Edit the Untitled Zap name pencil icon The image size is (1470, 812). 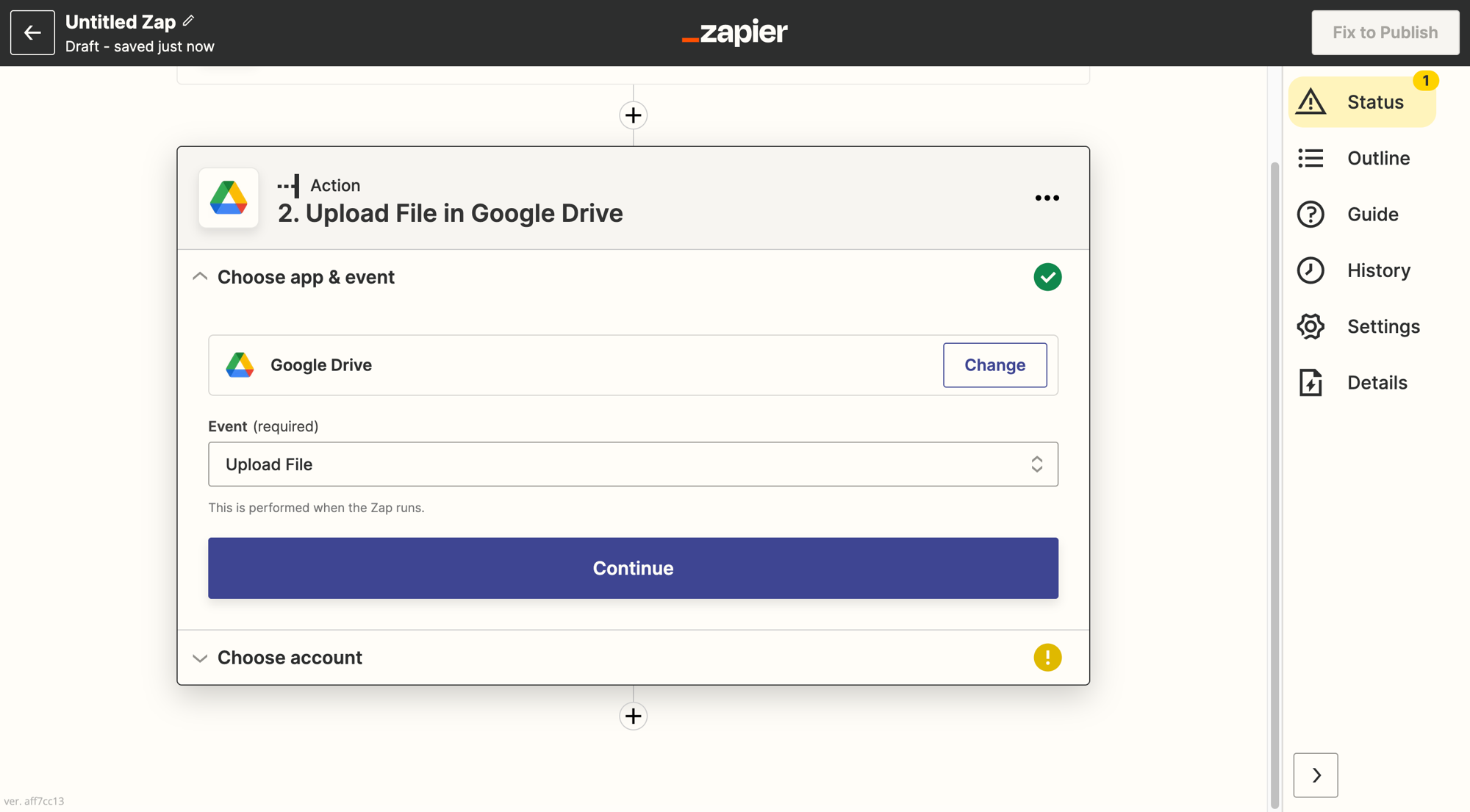point(189,21)
